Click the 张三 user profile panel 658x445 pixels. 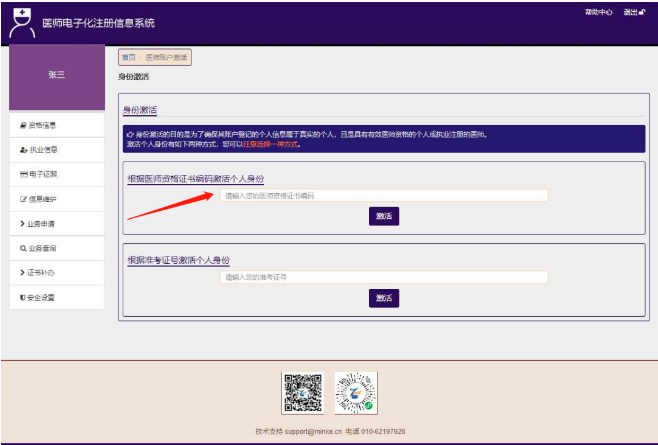pos(56,76)
